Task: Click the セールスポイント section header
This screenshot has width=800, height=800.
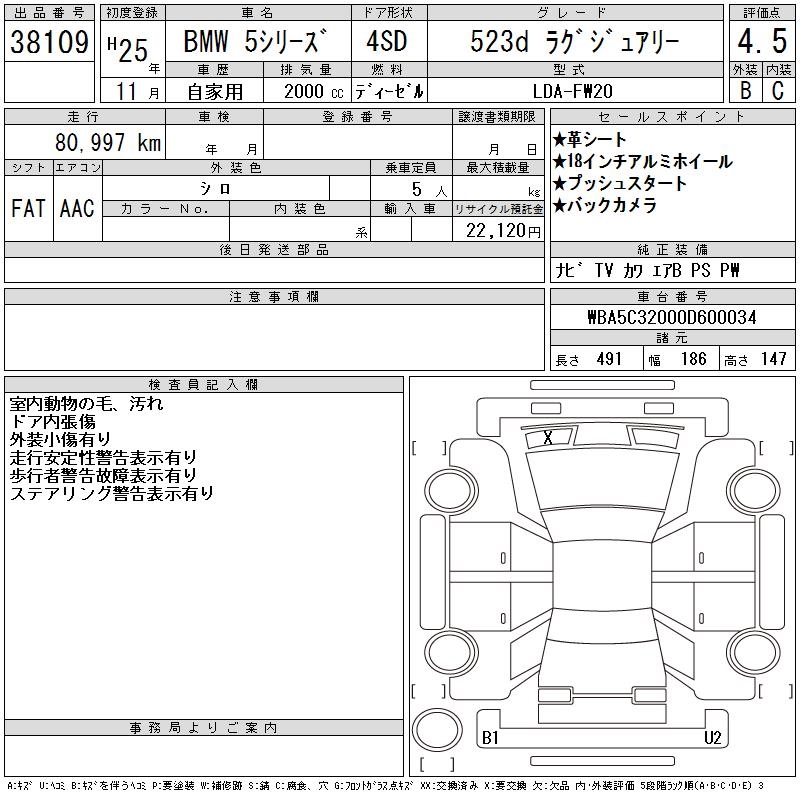Action: (x=672, y=117)
